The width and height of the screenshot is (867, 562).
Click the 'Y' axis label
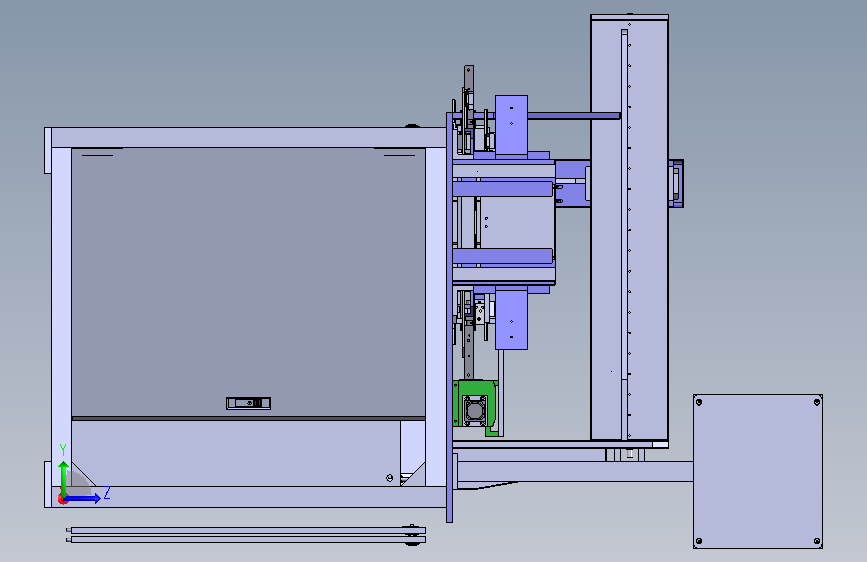click(62, 450)
